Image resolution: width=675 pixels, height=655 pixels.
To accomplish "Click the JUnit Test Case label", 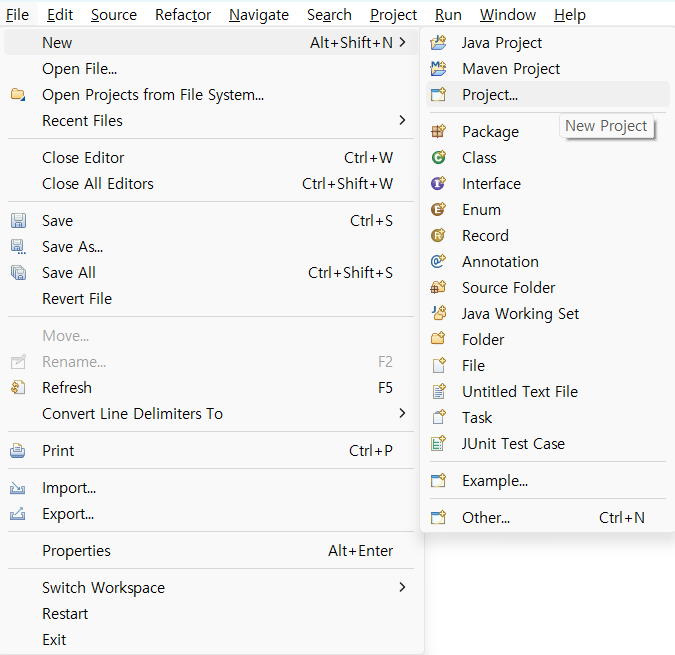I will click(x=513, y=443).
